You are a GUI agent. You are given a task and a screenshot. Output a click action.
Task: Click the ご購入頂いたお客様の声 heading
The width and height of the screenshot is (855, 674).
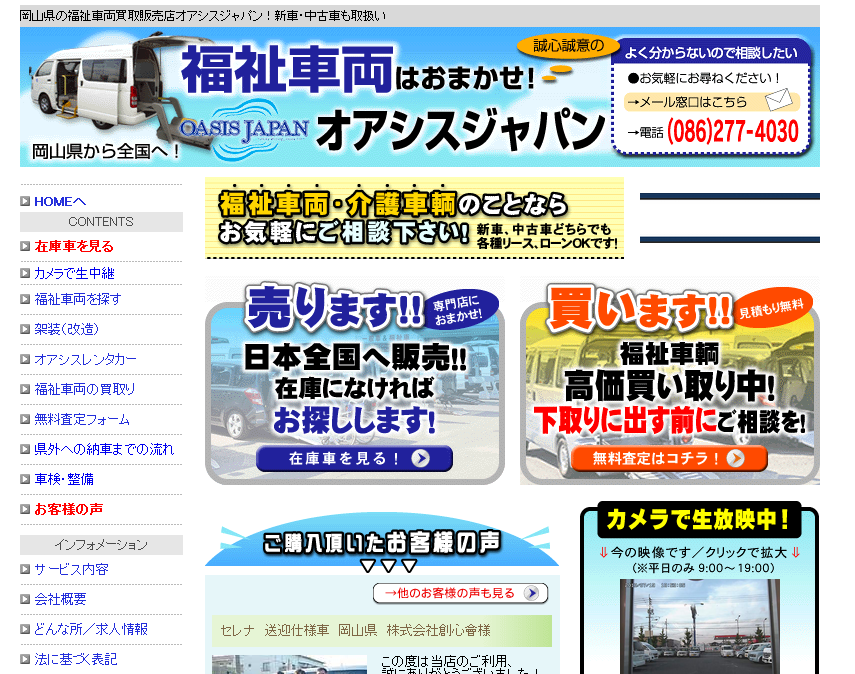coord(382,543)
